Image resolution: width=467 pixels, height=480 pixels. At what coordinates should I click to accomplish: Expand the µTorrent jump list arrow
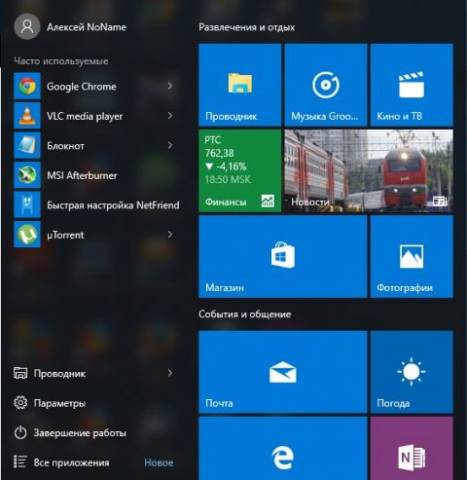[x=170, y=235]
